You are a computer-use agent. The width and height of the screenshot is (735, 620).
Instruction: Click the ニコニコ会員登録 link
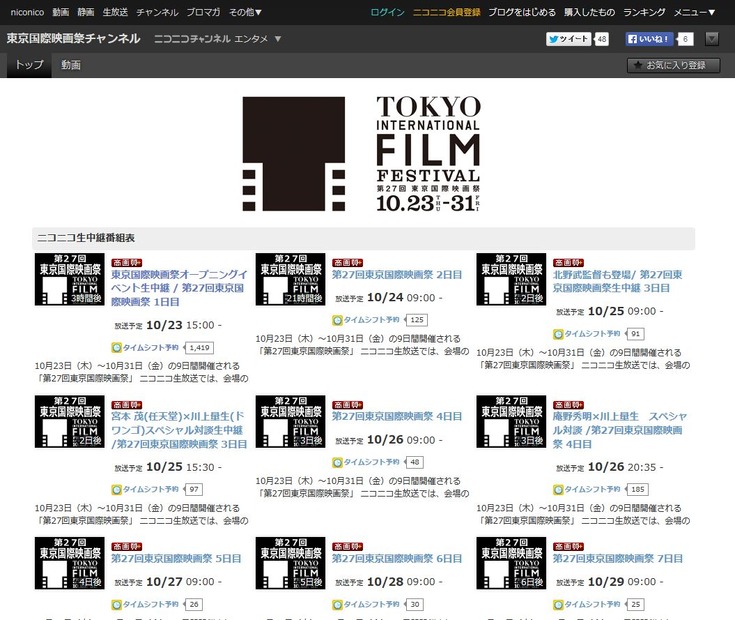[447, 12]
